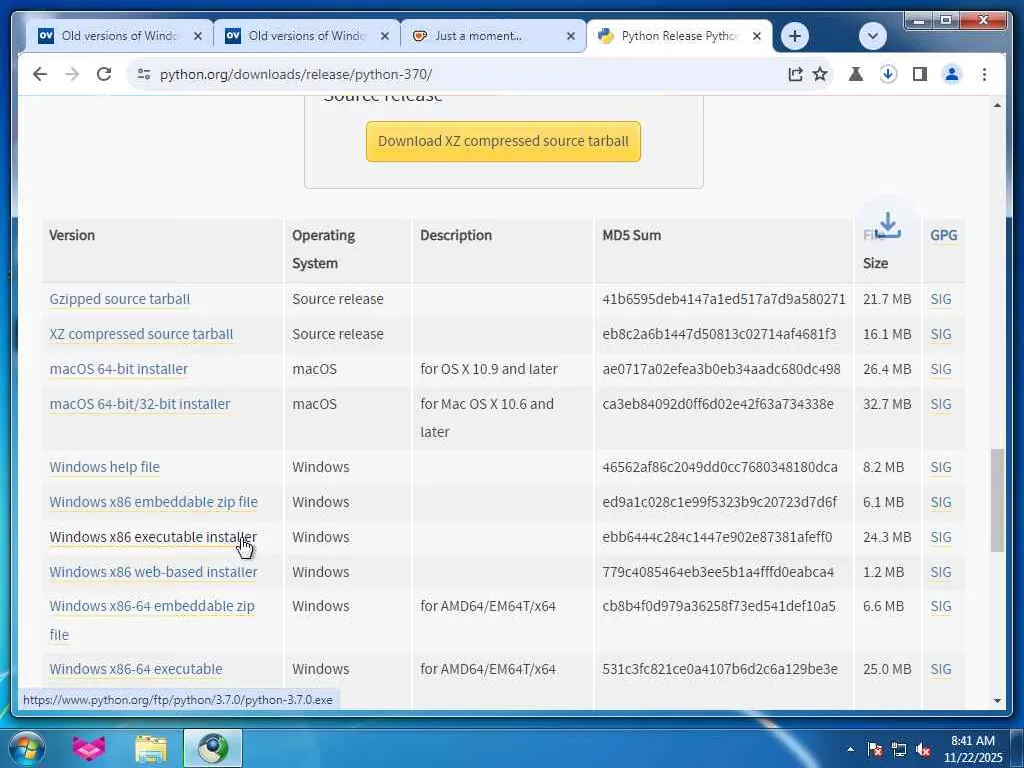This screenshot has height=768, width=1024.
Task: Open the Windows Start menu
Action: tap(27, 748)
